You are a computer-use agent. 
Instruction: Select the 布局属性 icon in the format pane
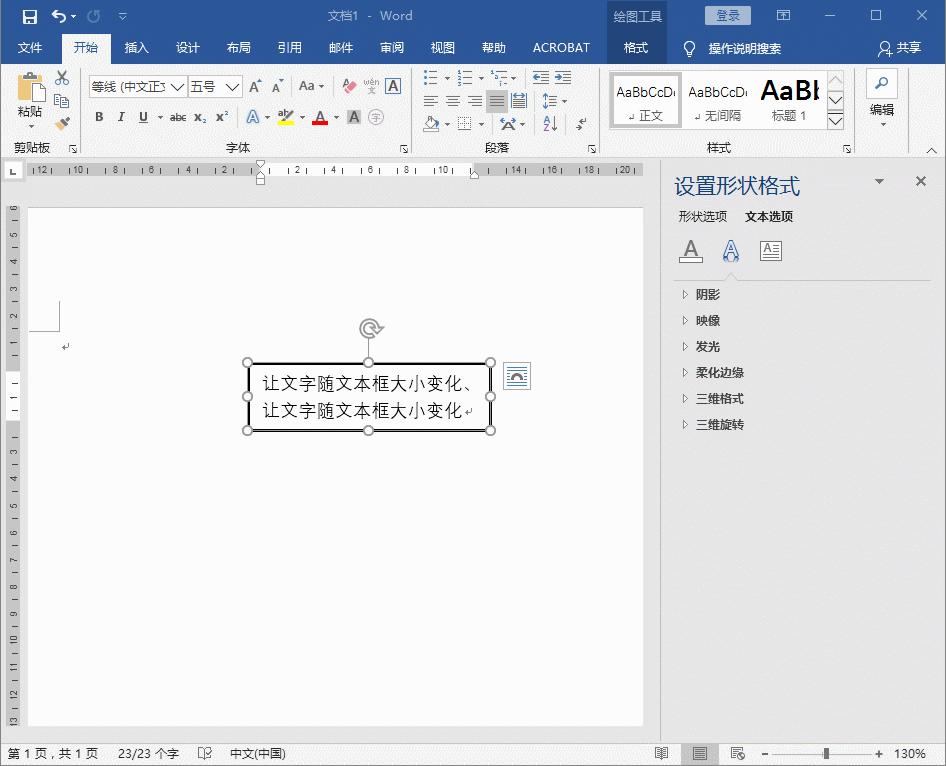(769, 250)
